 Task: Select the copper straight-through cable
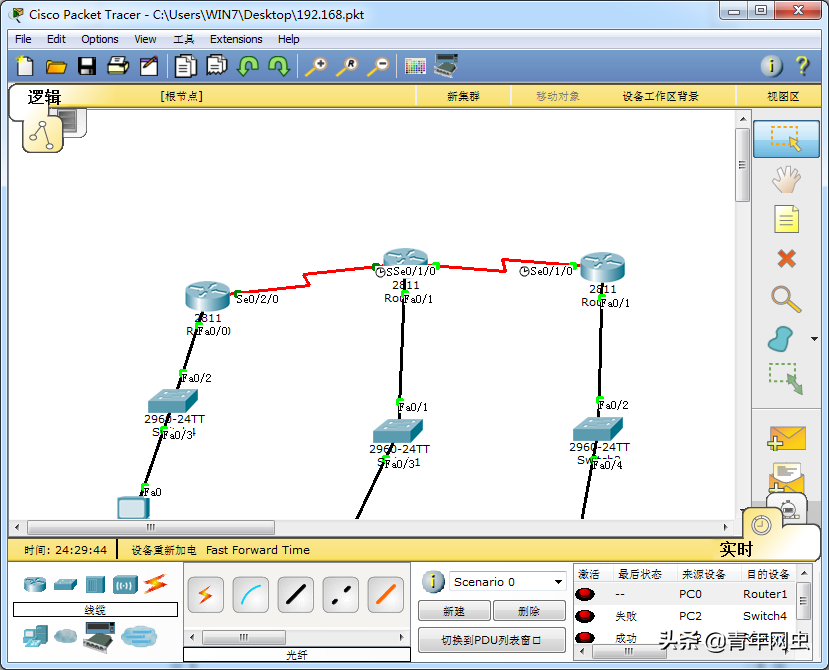point(296,595)
